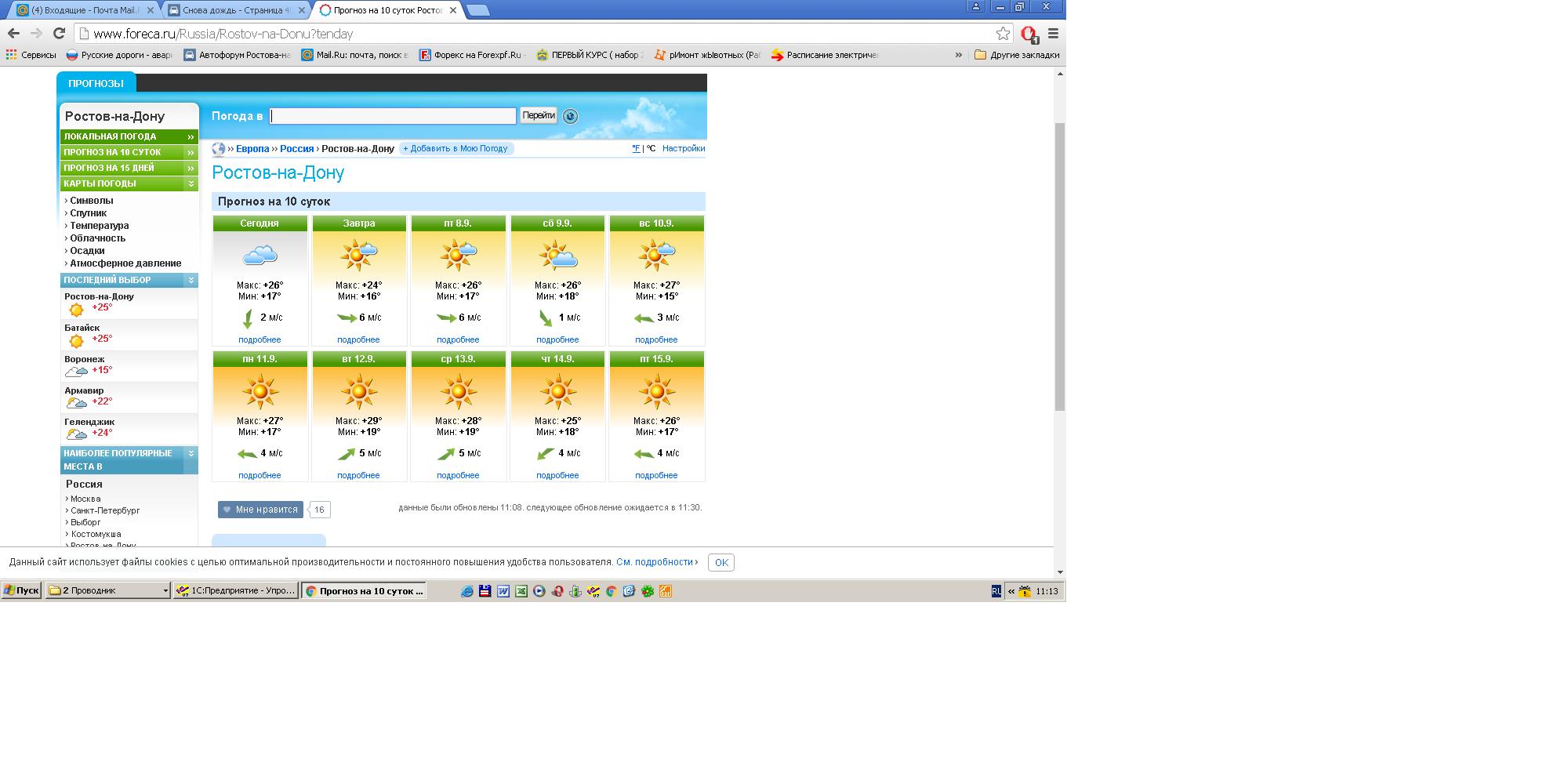Click the breadcrumb globe icon before Европа

[x=219, y=149]
